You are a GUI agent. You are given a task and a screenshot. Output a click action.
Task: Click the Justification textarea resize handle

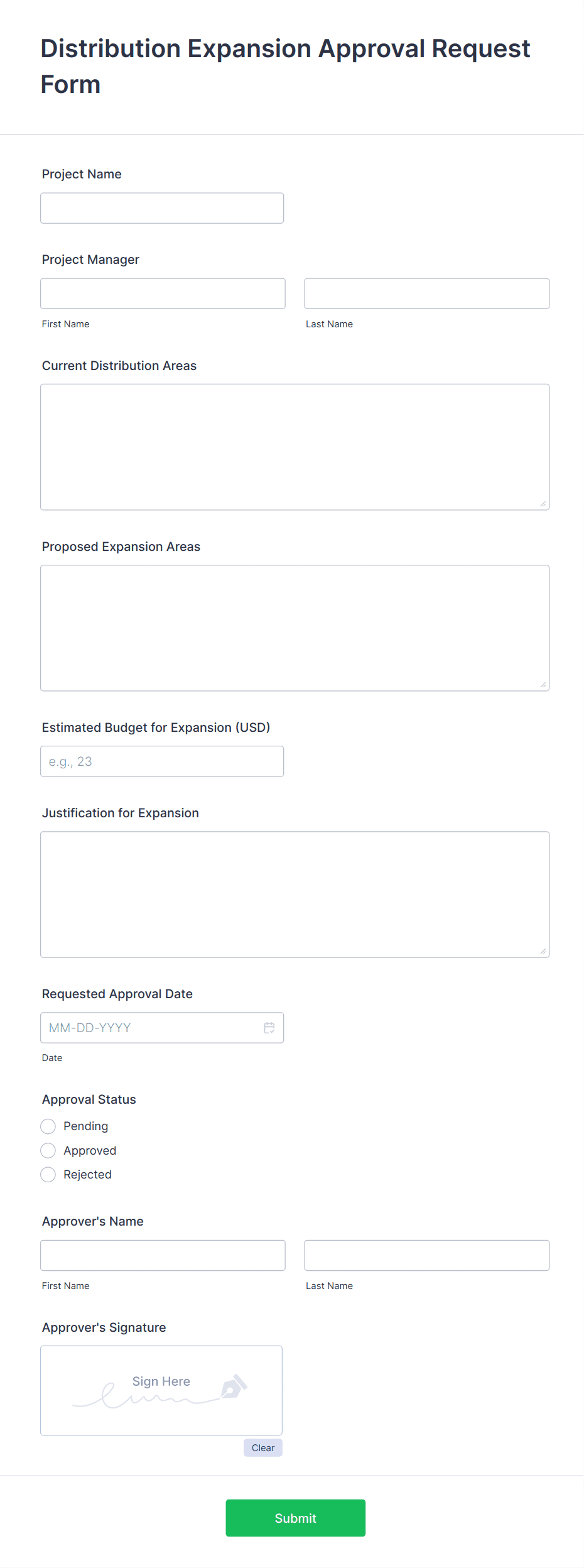(543, 951)
